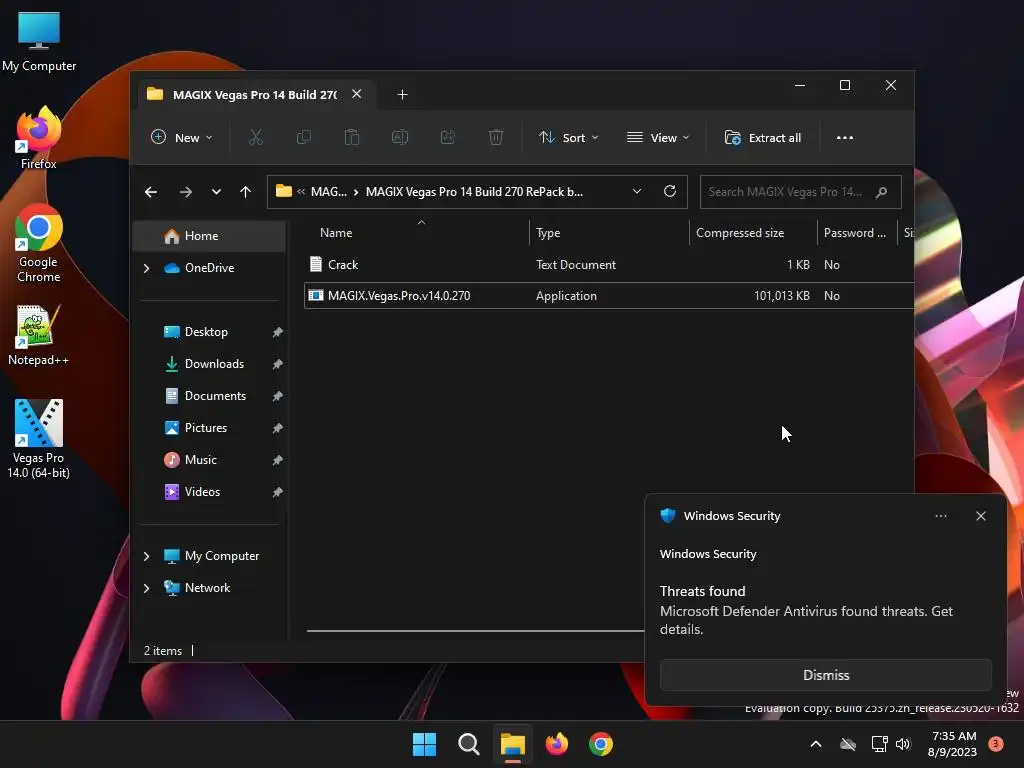Add a new Explorer tab
This screenshot has width=1024, height=768.
tap(402, 95)
